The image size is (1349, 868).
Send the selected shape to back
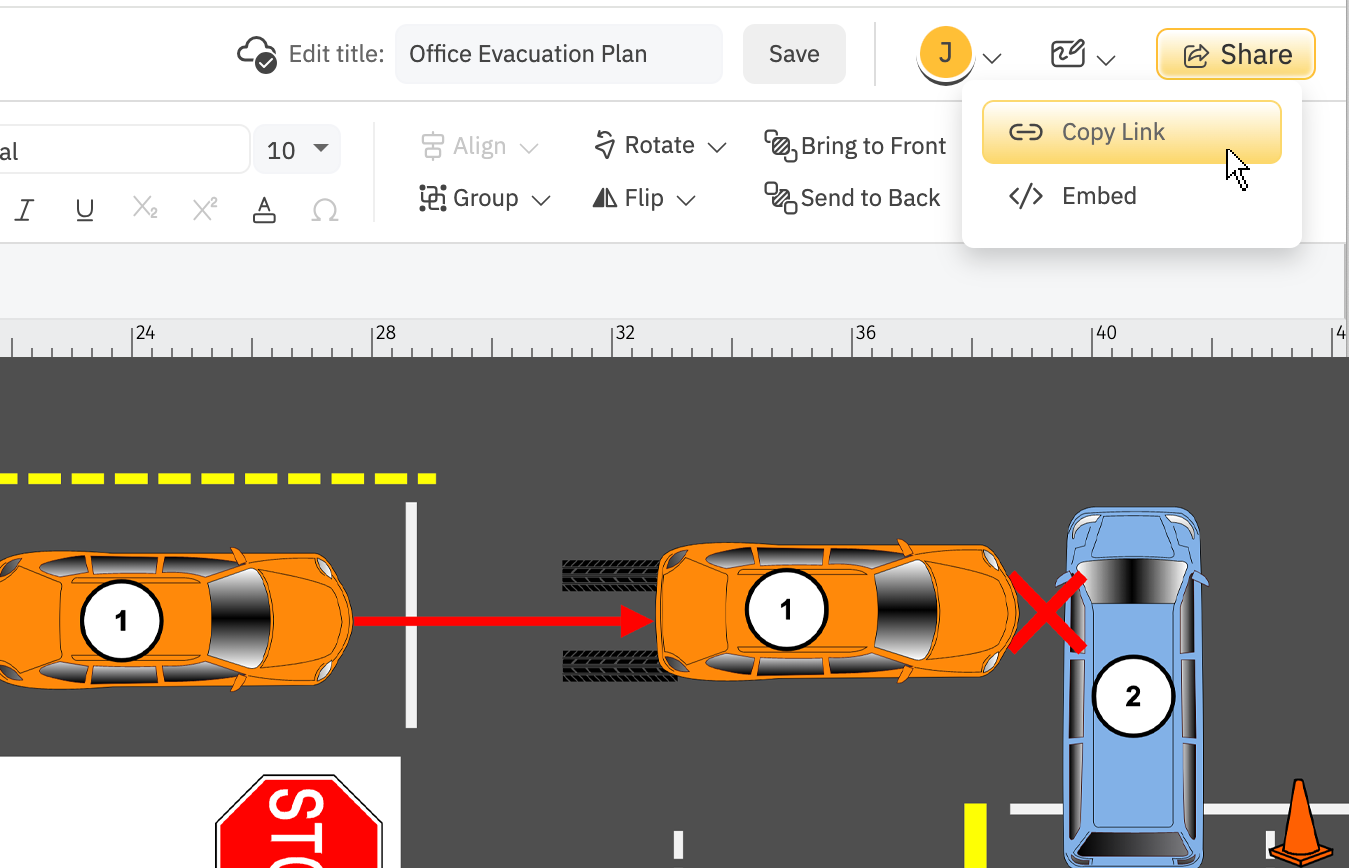point(852,197)
